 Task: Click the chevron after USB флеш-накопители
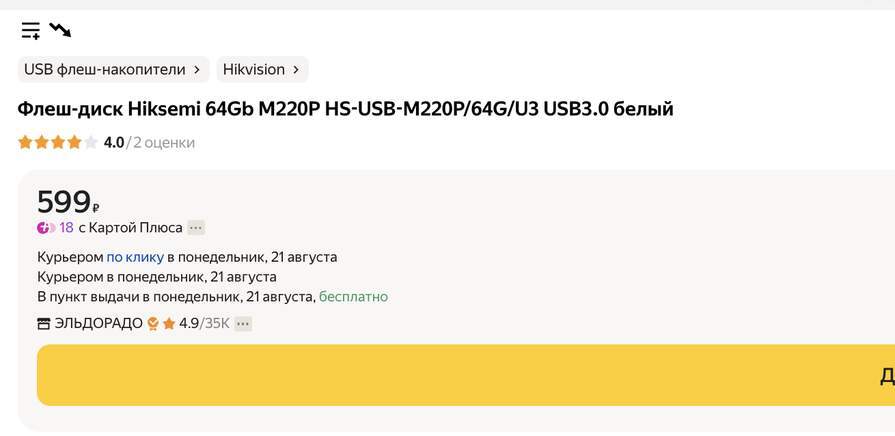[x=196, y=70]
